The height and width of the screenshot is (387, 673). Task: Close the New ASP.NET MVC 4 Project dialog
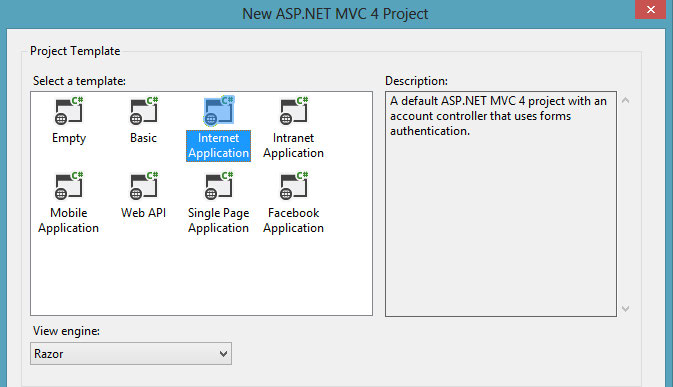(651, 9)
